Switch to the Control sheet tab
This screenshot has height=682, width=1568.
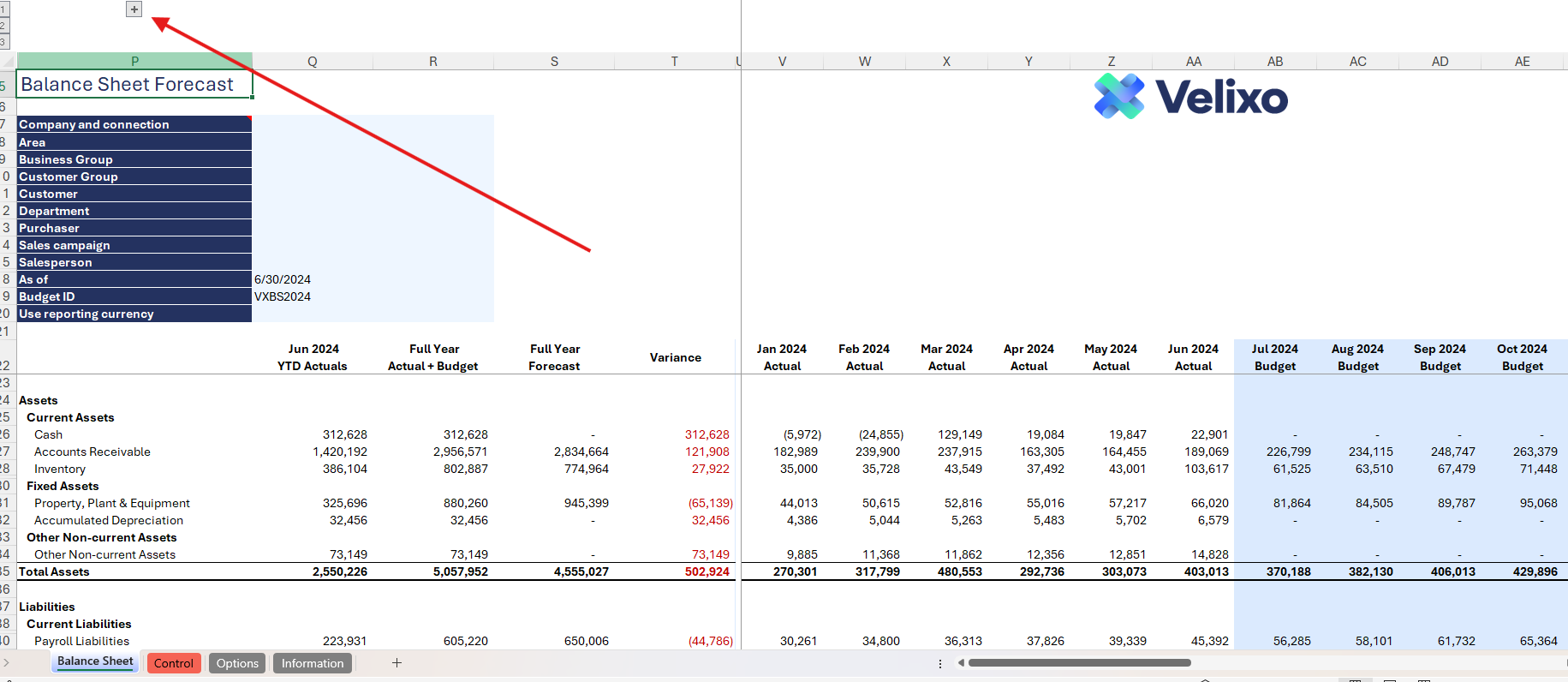click(x=174, y=663)
